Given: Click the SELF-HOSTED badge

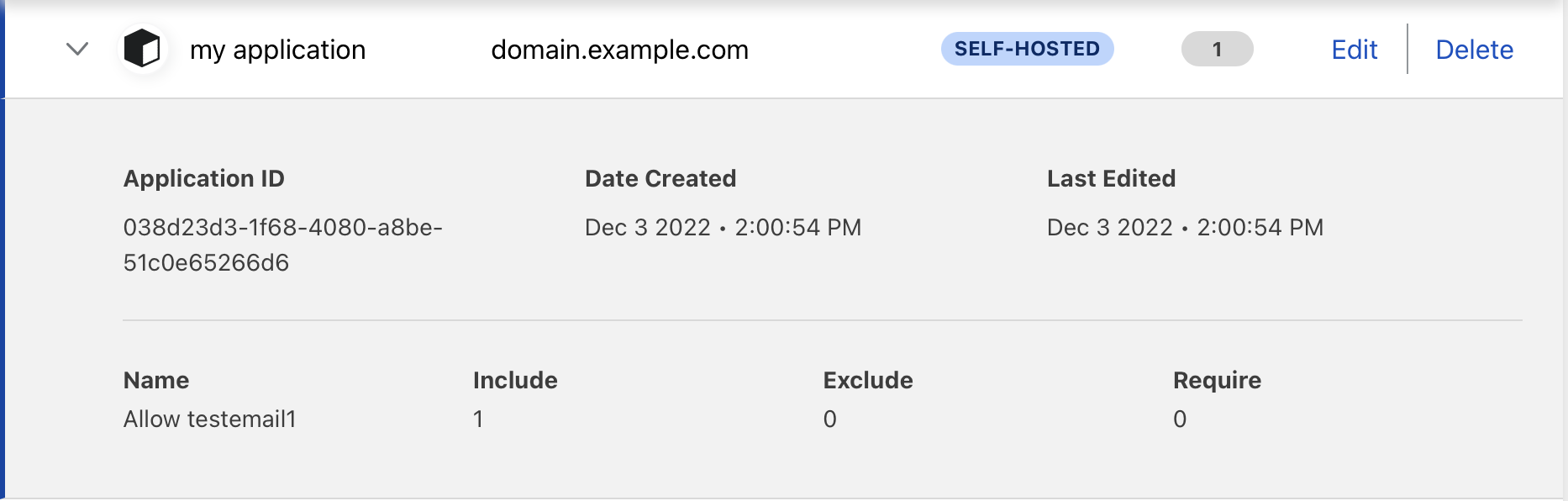Looking at the screenshot, I should [x=1027, y=49].
